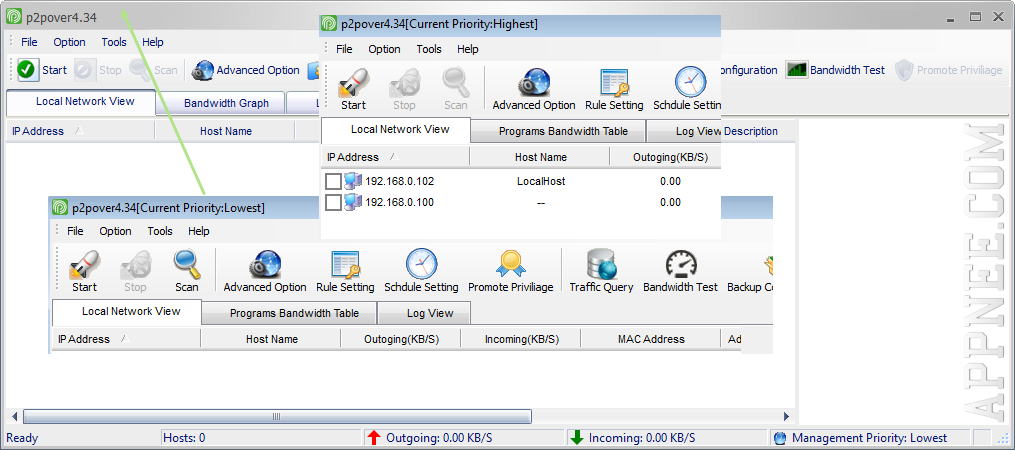The width and height of the screenshot is (1015, 450).
Task: Open Schdule Setting clock in Highest priority window
Action: (x=691, y=82)
